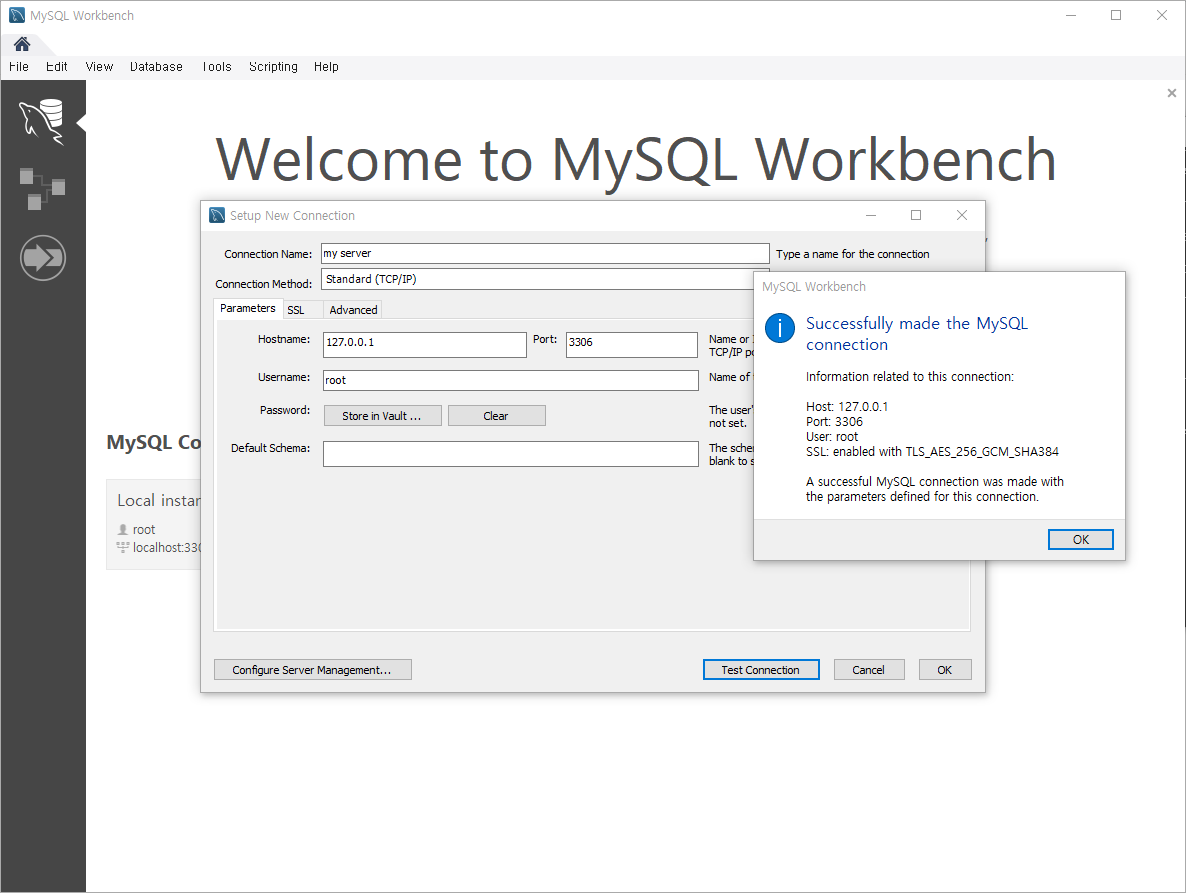Open the home tab icon

tap(21, 44)
